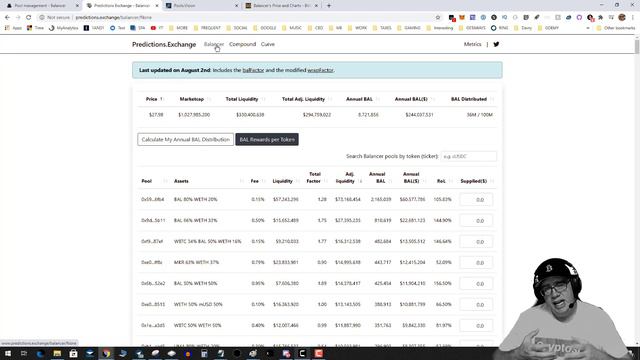The height and width of the screenshot is (360, 640).
Task: Sort pools table by Assets column
Action: (209, 181)
